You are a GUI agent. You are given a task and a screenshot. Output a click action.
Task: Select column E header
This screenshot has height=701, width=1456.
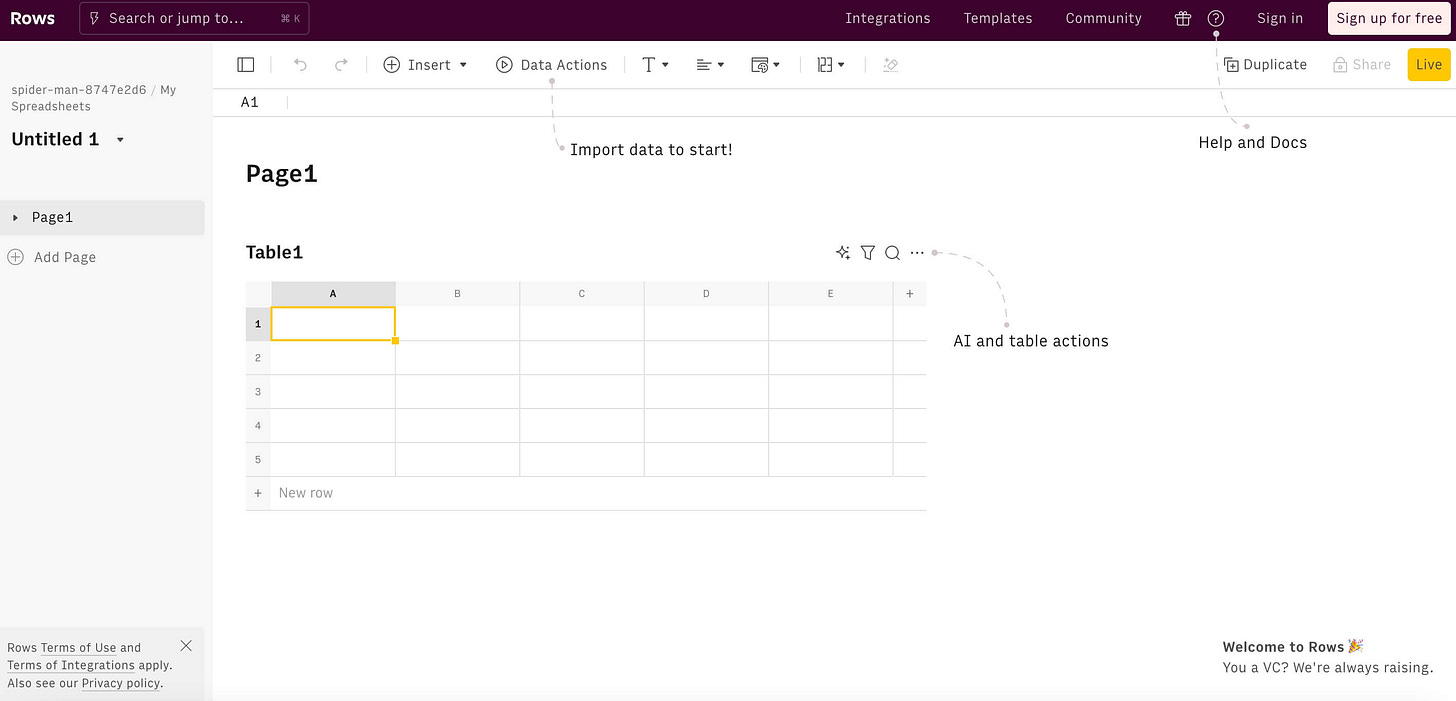(x=831, y=294)
